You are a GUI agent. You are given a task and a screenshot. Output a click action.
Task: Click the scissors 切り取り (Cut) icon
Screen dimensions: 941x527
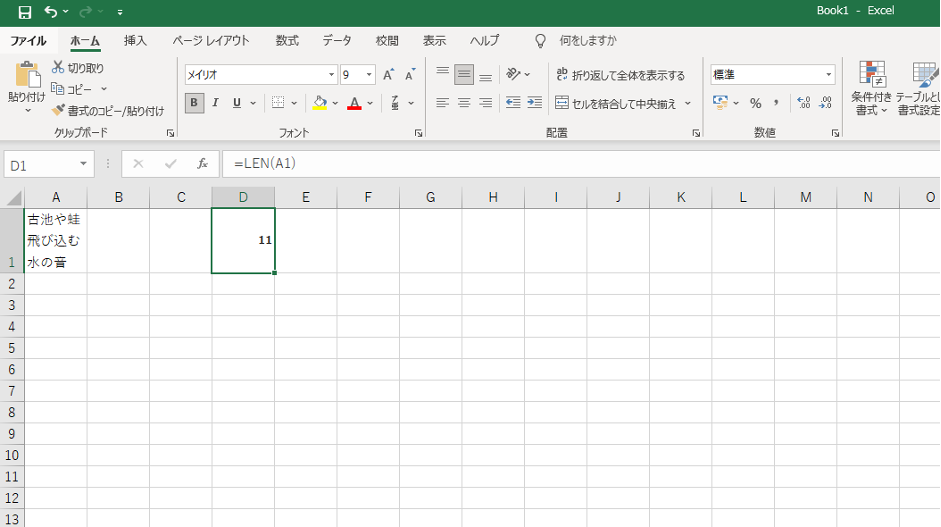[58, 68]
